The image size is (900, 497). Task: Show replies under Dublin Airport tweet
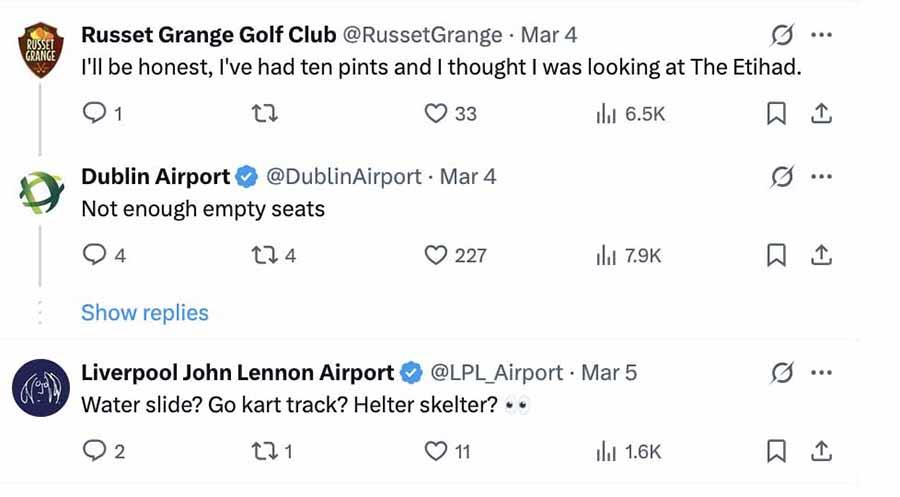coord(145,313)
